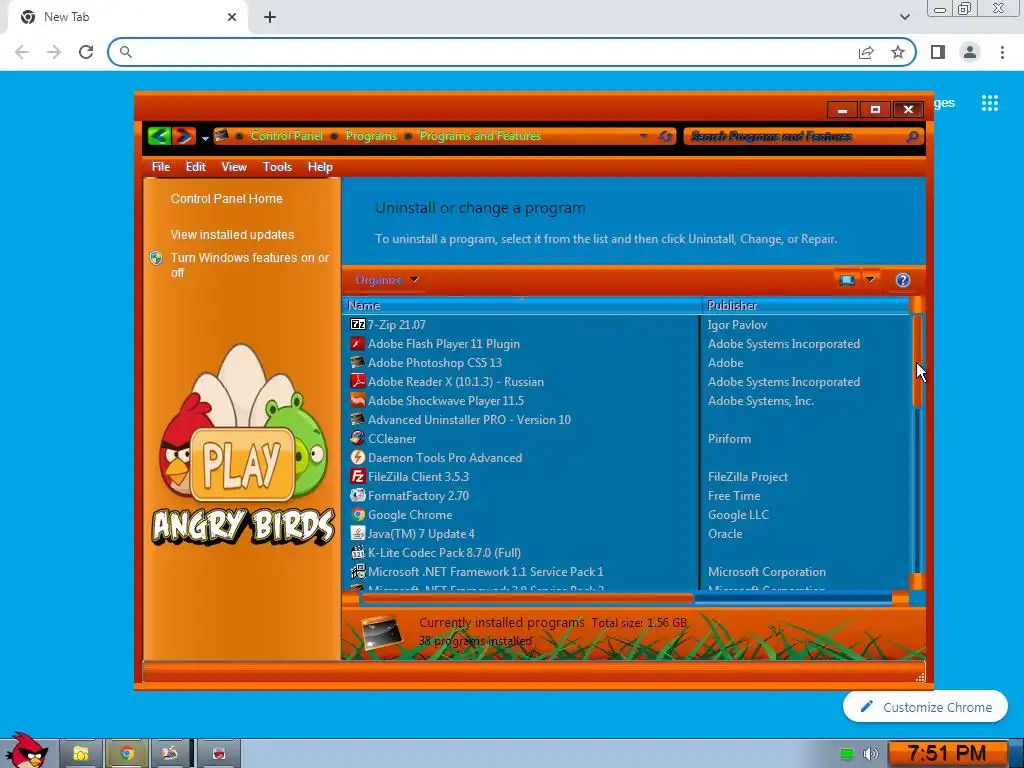Click the Java(TM) 7 Update 4 icon
The height and width of the screenshot is (768, 1024).
tap(357, 533)
